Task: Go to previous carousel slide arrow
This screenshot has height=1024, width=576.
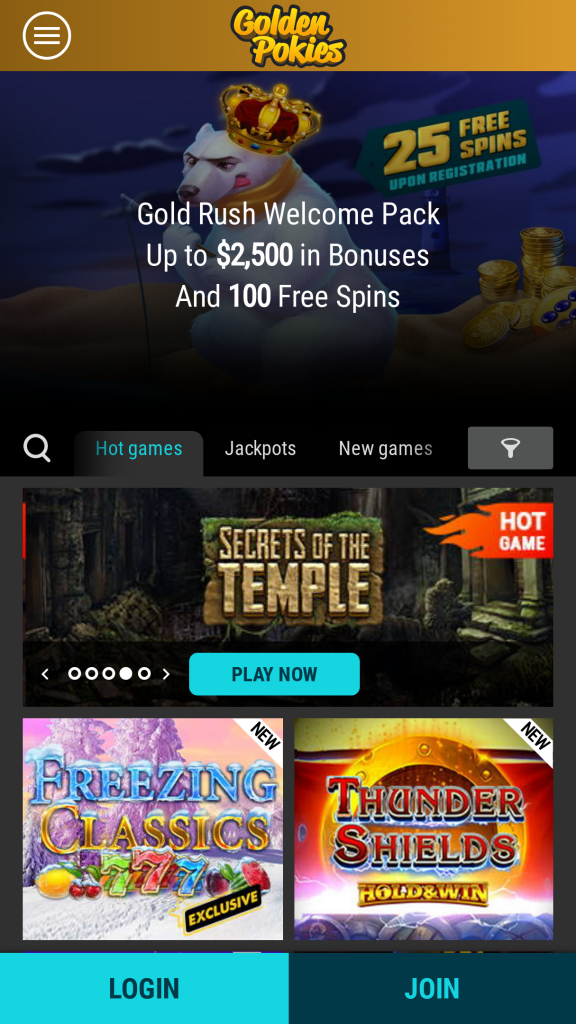Action: (45, 674)
